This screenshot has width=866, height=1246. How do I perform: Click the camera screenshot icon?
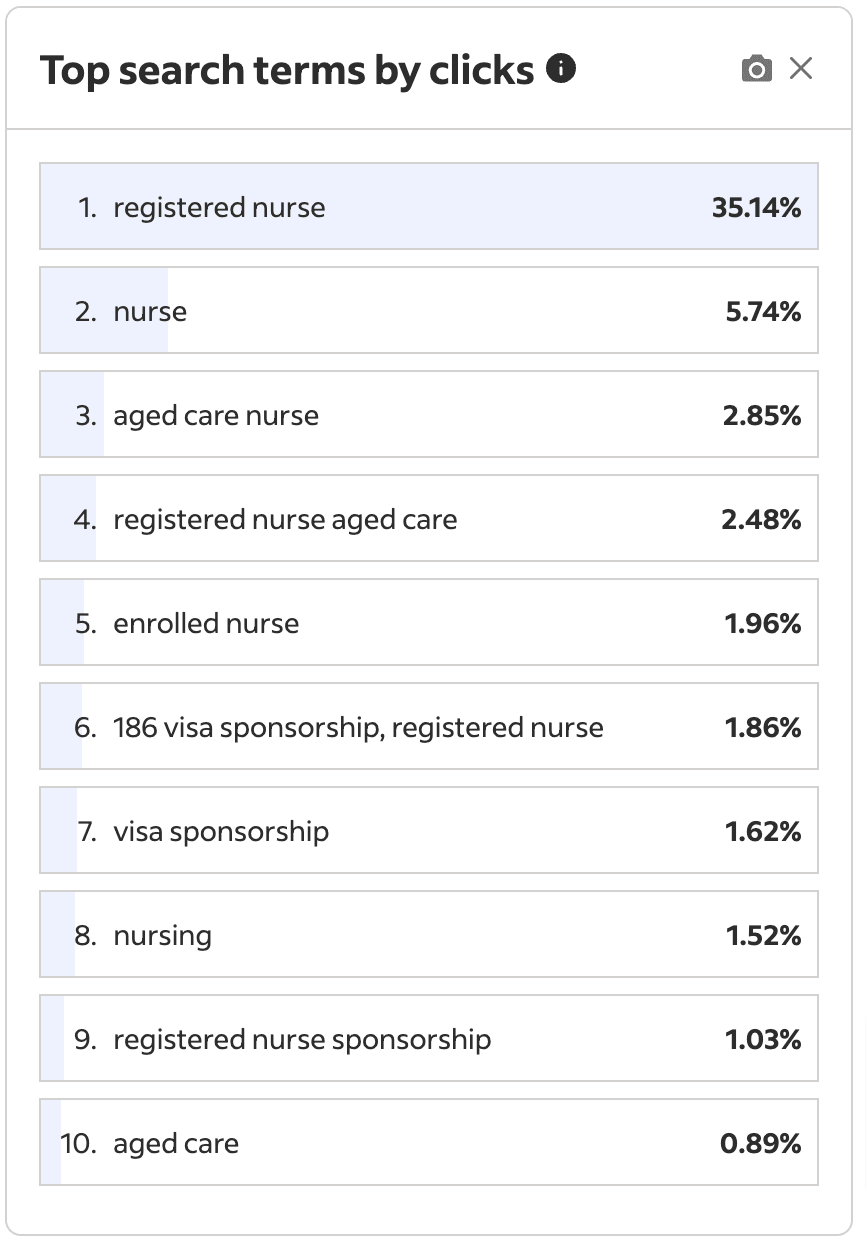757,69
